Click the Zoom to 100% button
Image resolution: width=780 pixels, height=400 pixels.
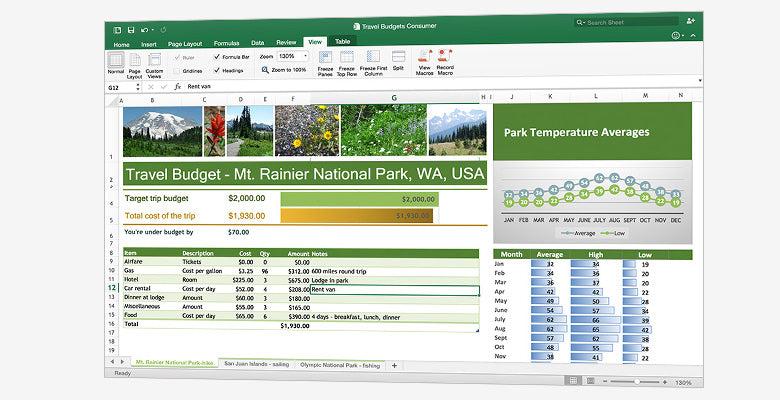click(286, 70)
